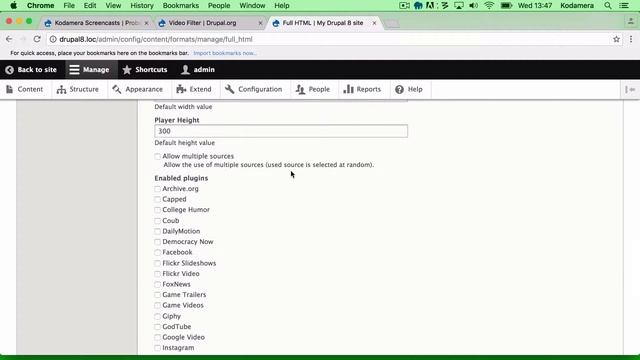Check Game Videos plugin
The height and width of the screenshot is (360, 640).
point(158,305)
